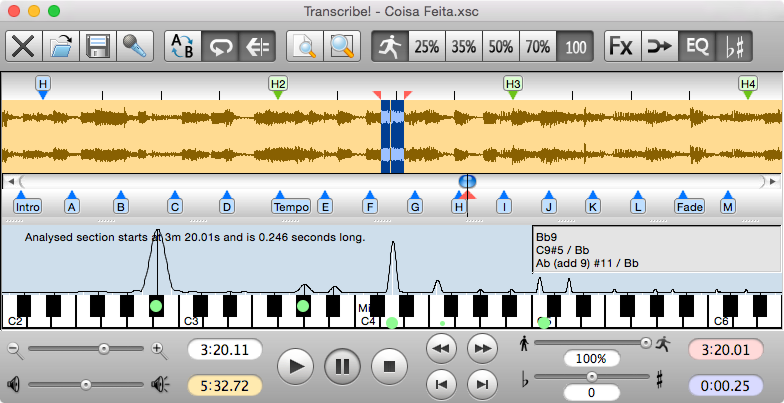Click the playback volume slider
Viewport: 784px width, 403px height.
[85, 384]
